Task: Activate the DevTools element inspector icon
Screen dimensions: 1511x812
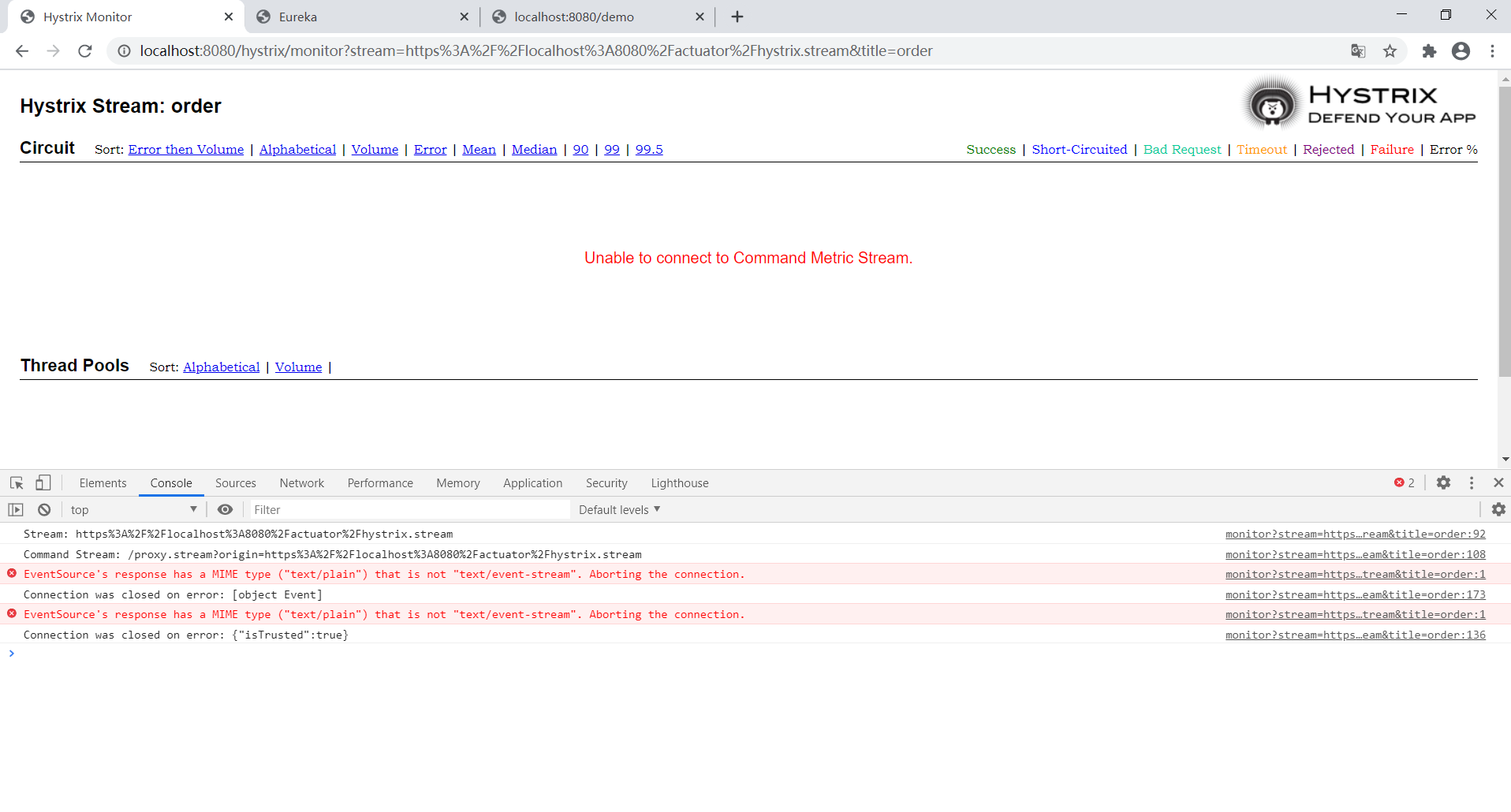Action: pyautogui.click(x=17, y=483)
